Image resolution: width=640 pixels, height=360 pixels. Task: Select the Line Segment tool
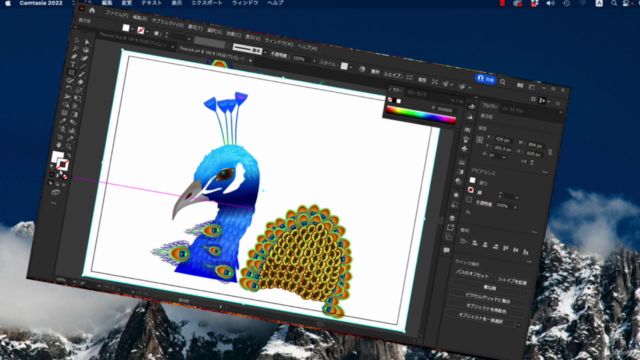[83, 66]
